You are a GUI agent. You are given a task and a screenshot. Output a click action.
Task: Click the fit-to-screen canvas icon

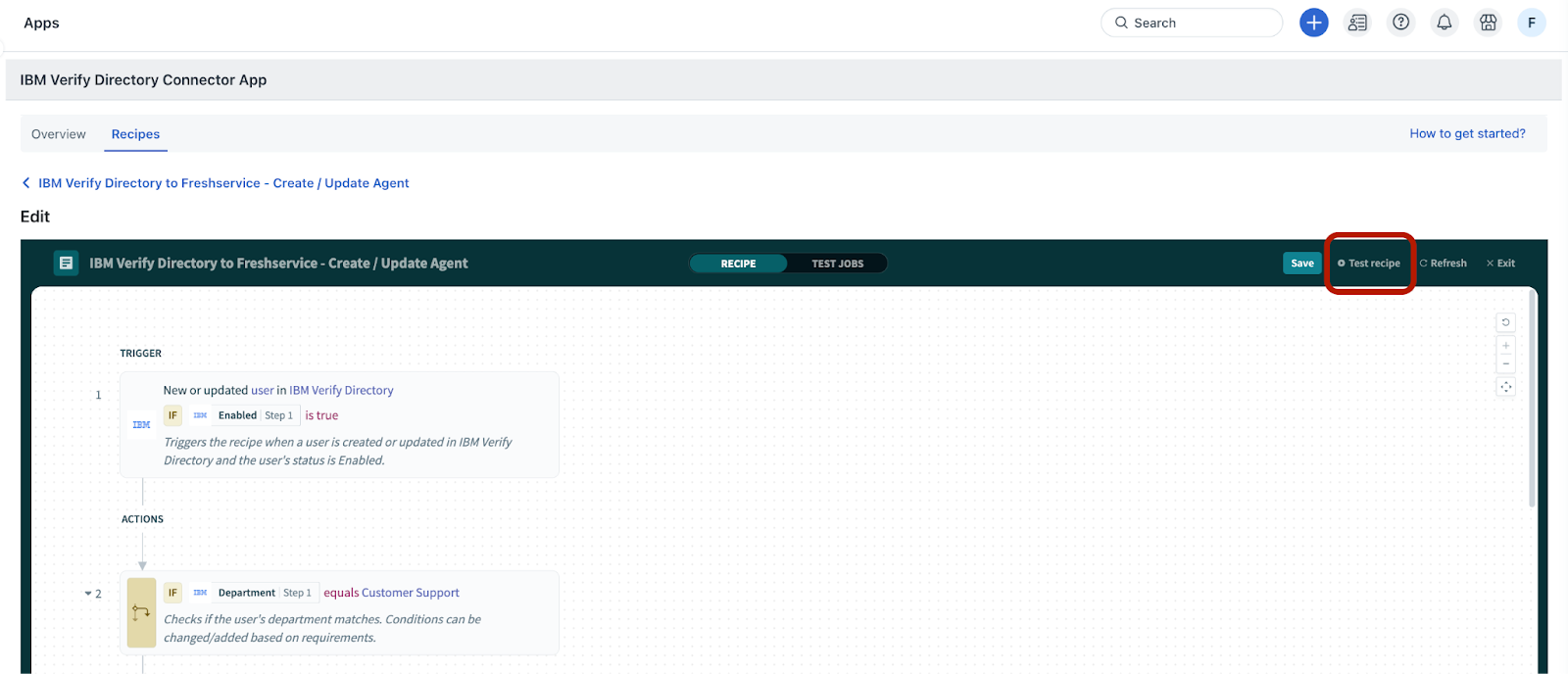coord(1506,387)
